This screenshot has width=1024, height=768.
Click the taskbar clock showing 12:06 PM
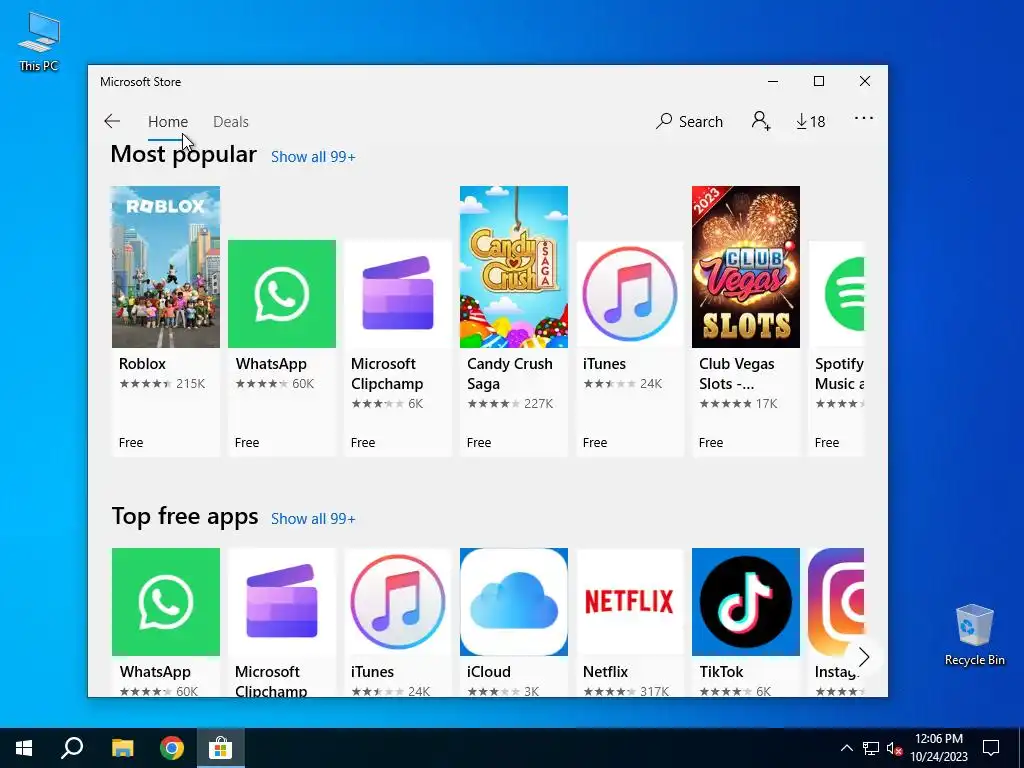pyautogui.click(x=939, y=748)
